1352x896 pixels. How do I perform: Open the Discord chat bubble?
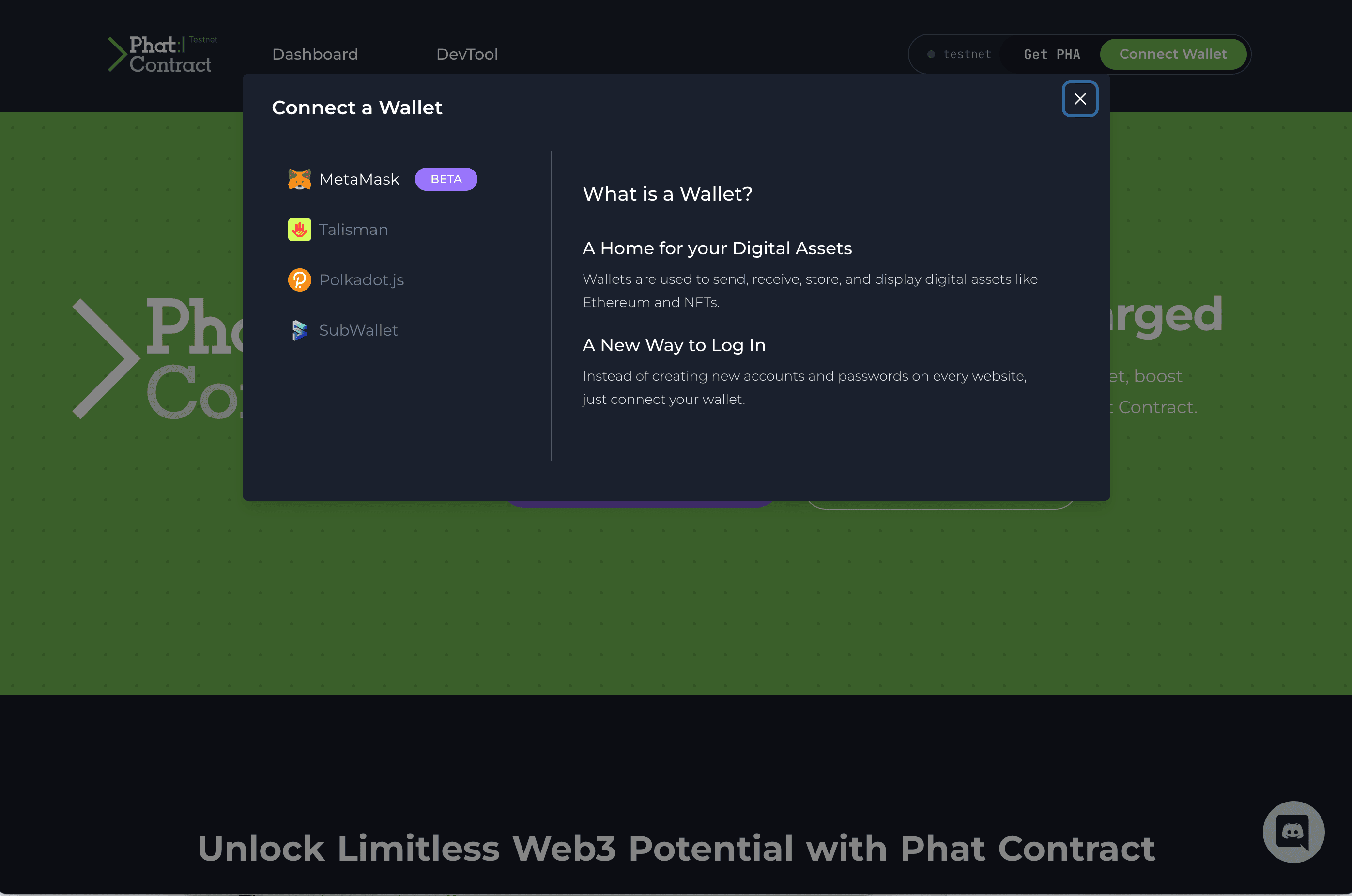click(1293, 832)
